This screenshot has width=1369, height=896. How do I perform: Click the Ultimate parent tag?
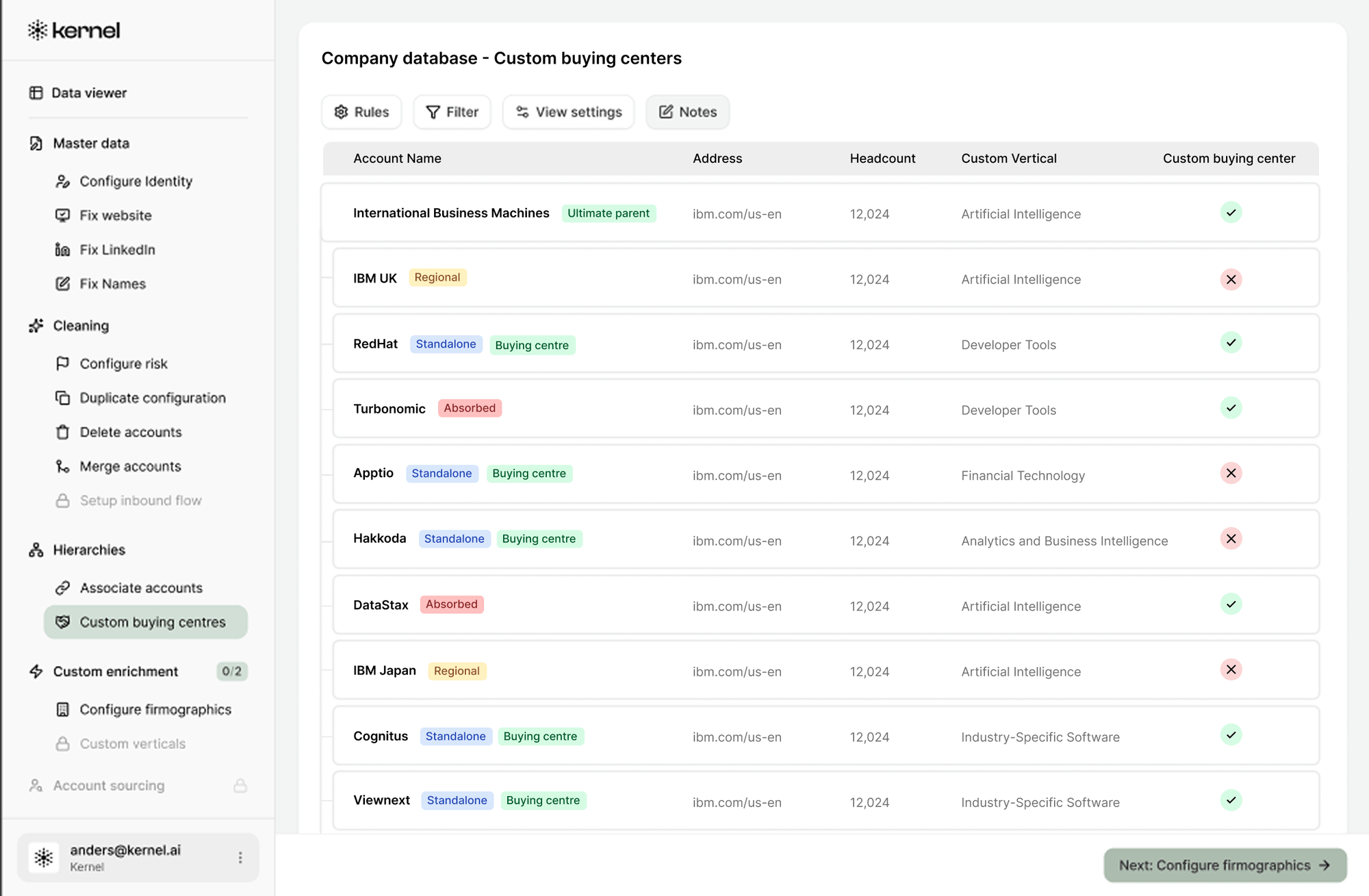[x=609, y=214]
